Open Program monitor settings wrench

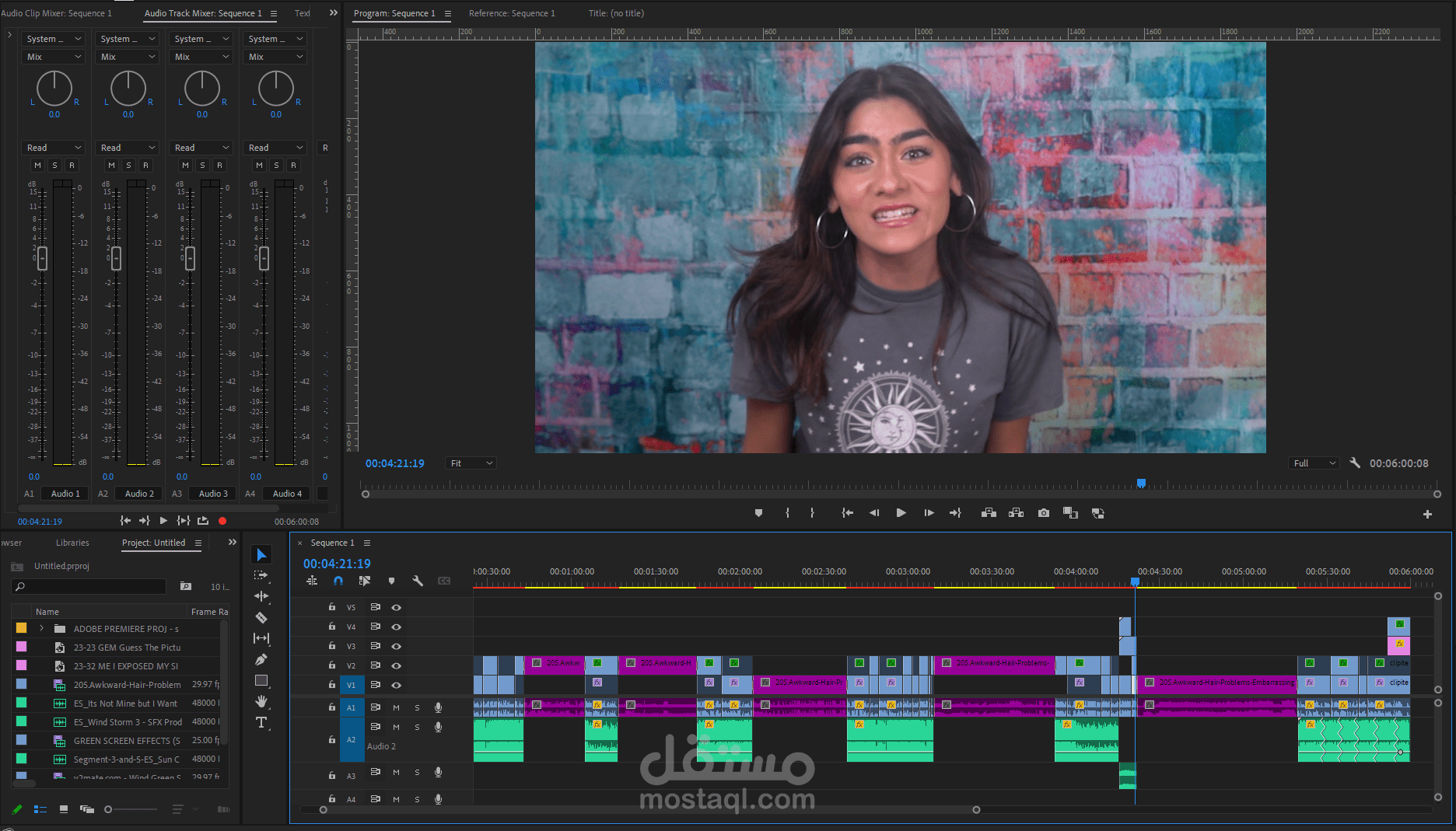tap(1355, 463)
